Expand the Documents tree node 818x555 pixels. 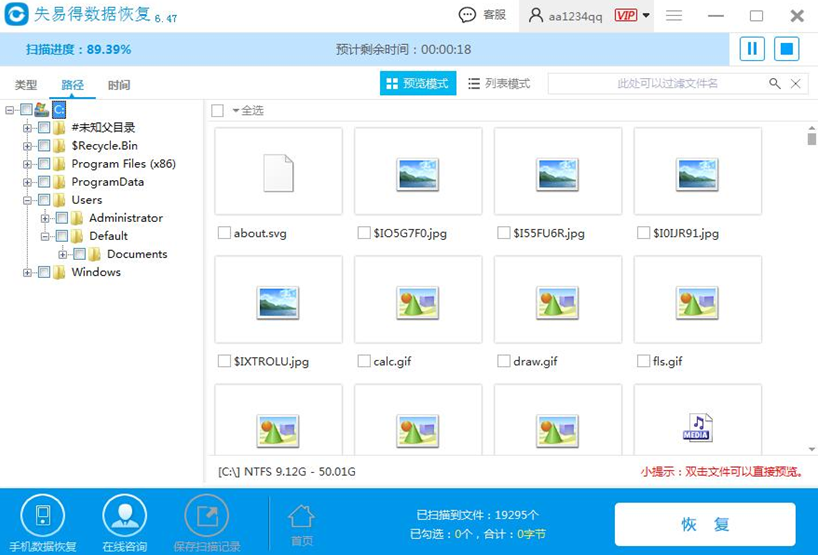click(x=63, y=255)
